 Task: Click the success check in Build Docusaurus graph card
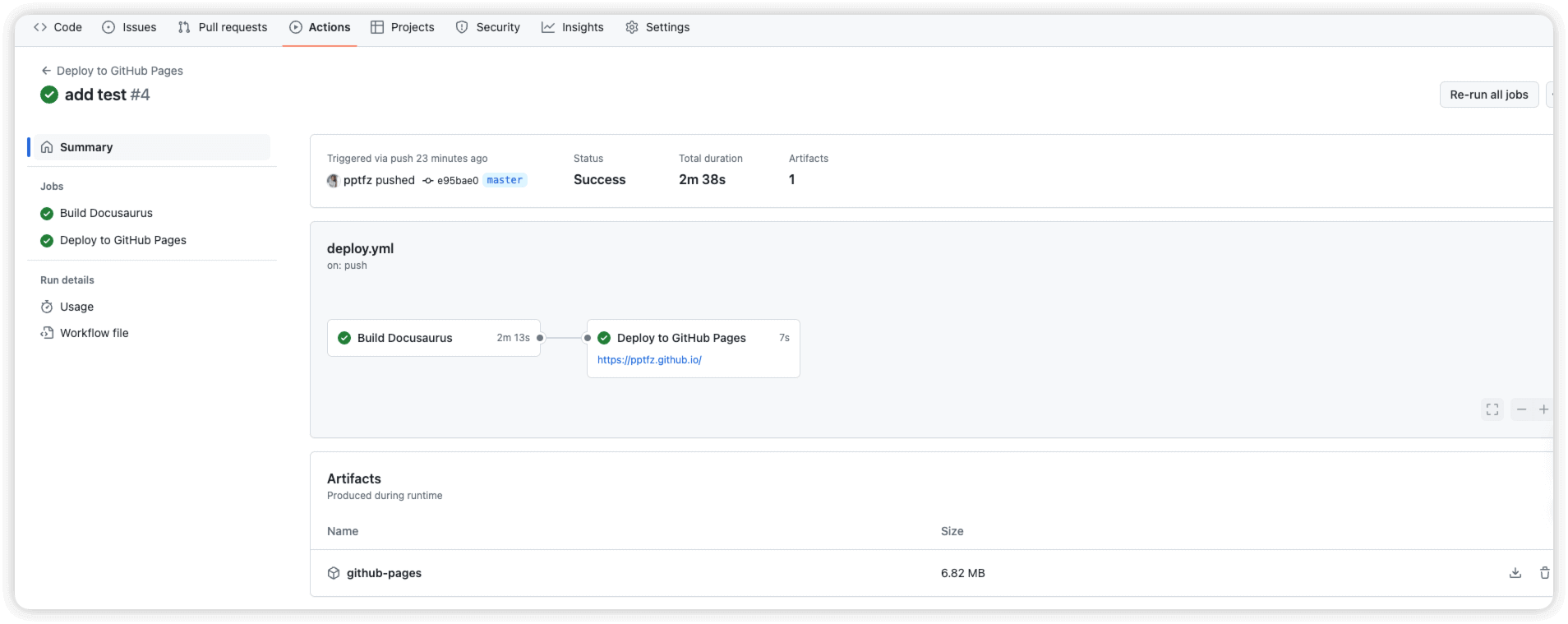pos(344,338)
